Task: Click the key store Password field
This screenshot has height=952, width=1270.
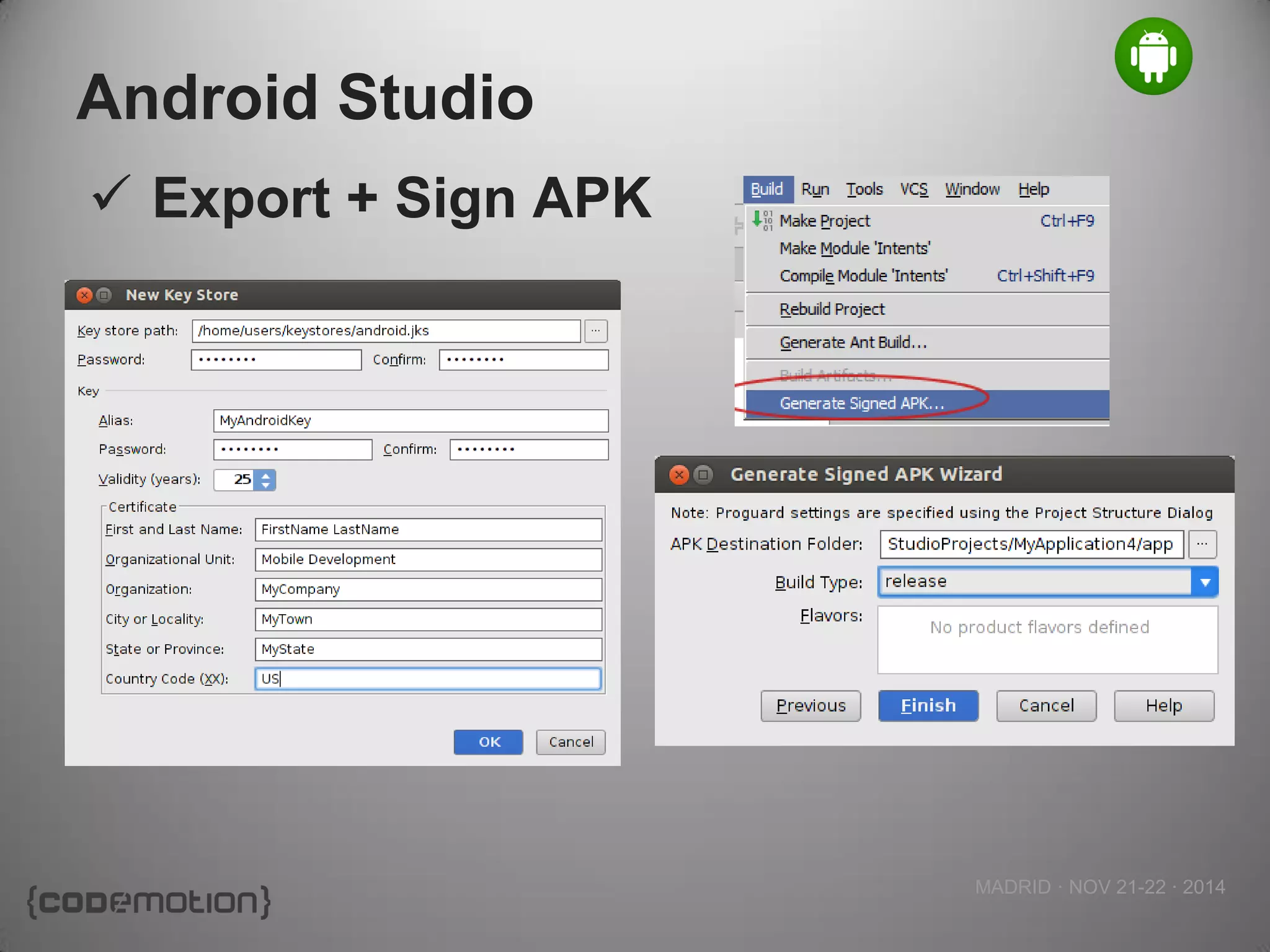Action: point(276,360)
